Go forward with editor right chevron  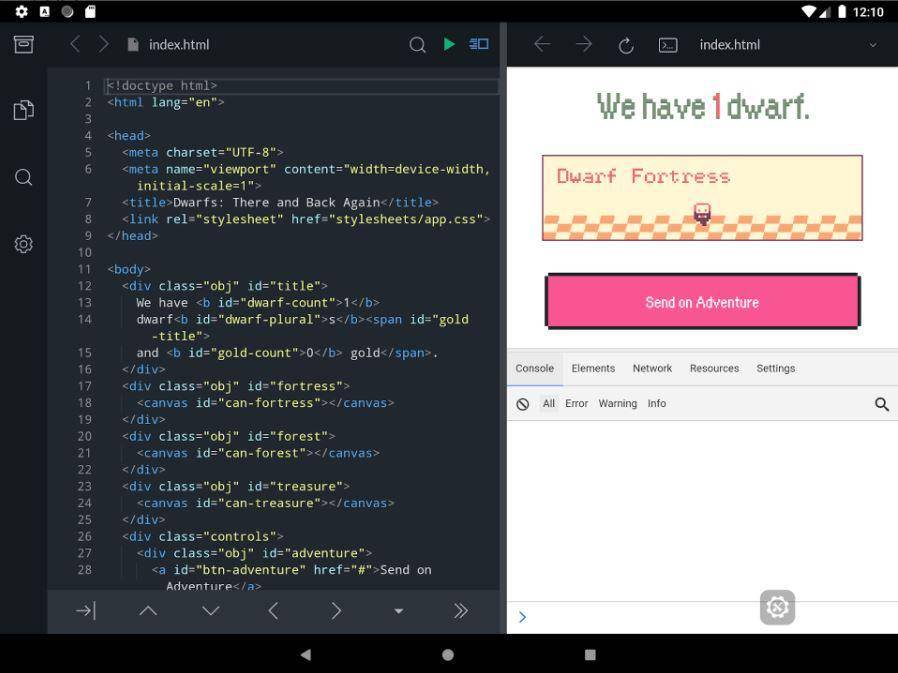coord(103,44)
